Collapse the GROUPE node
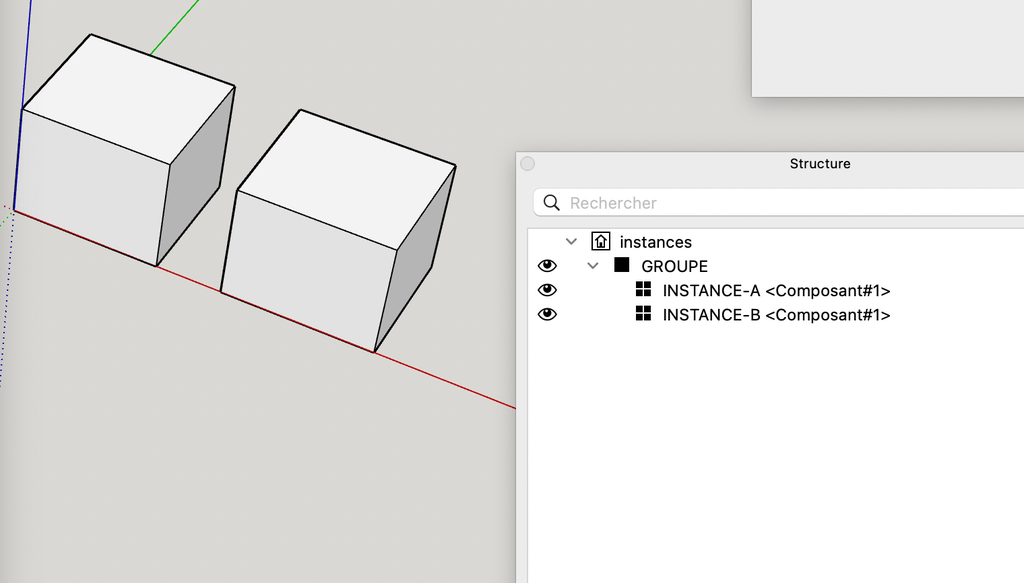1024x583 pixels. 593,266
